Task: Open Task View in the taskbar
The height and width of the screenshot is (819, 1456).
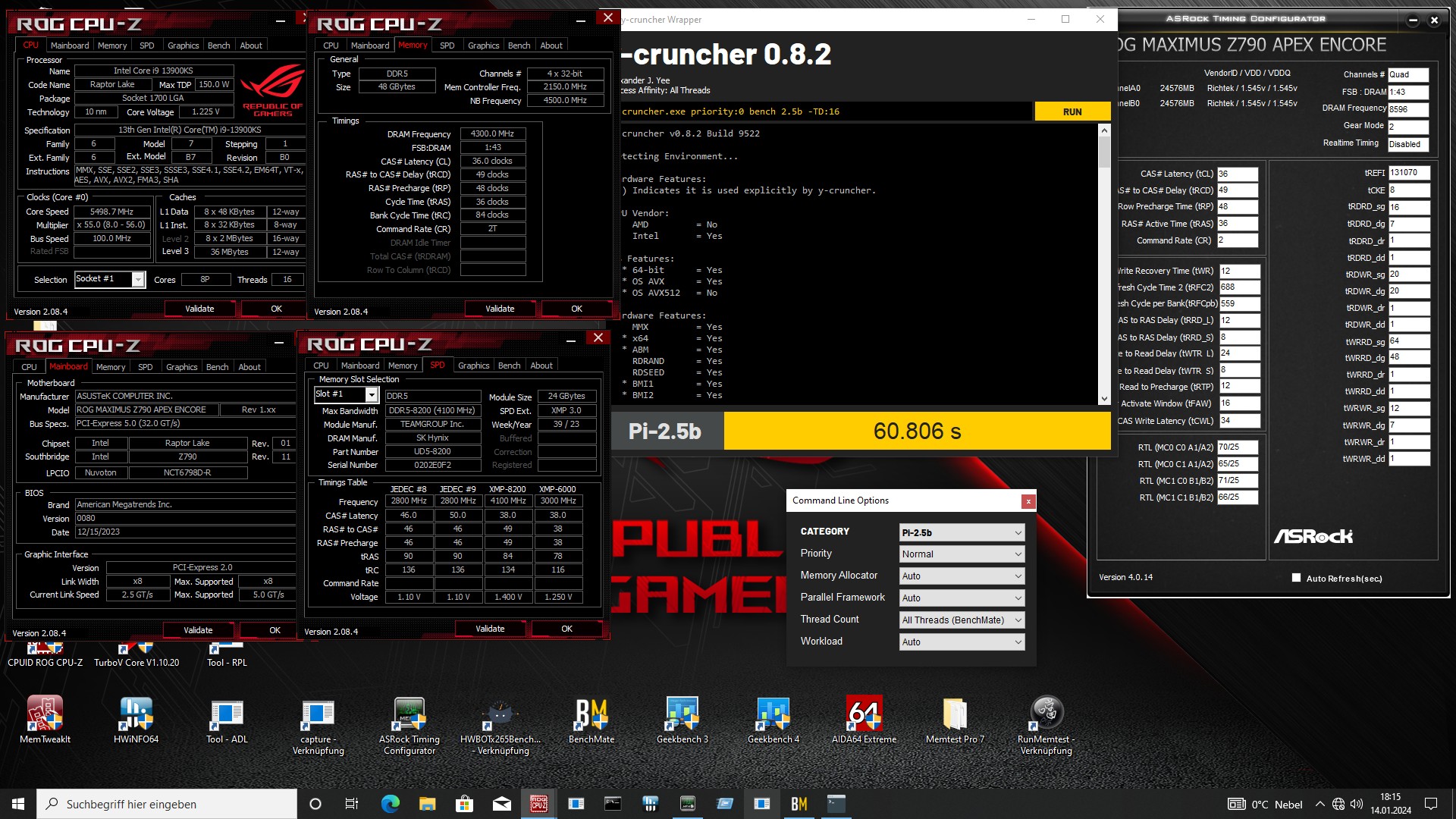Action: [351, 804]
